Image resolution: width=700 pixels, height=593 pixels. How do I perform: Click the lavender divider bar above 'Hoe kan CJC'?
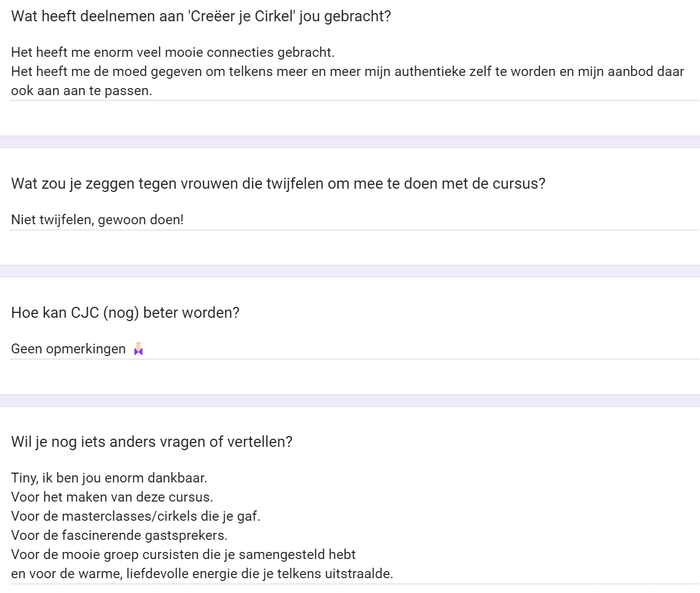coord(350,271)
